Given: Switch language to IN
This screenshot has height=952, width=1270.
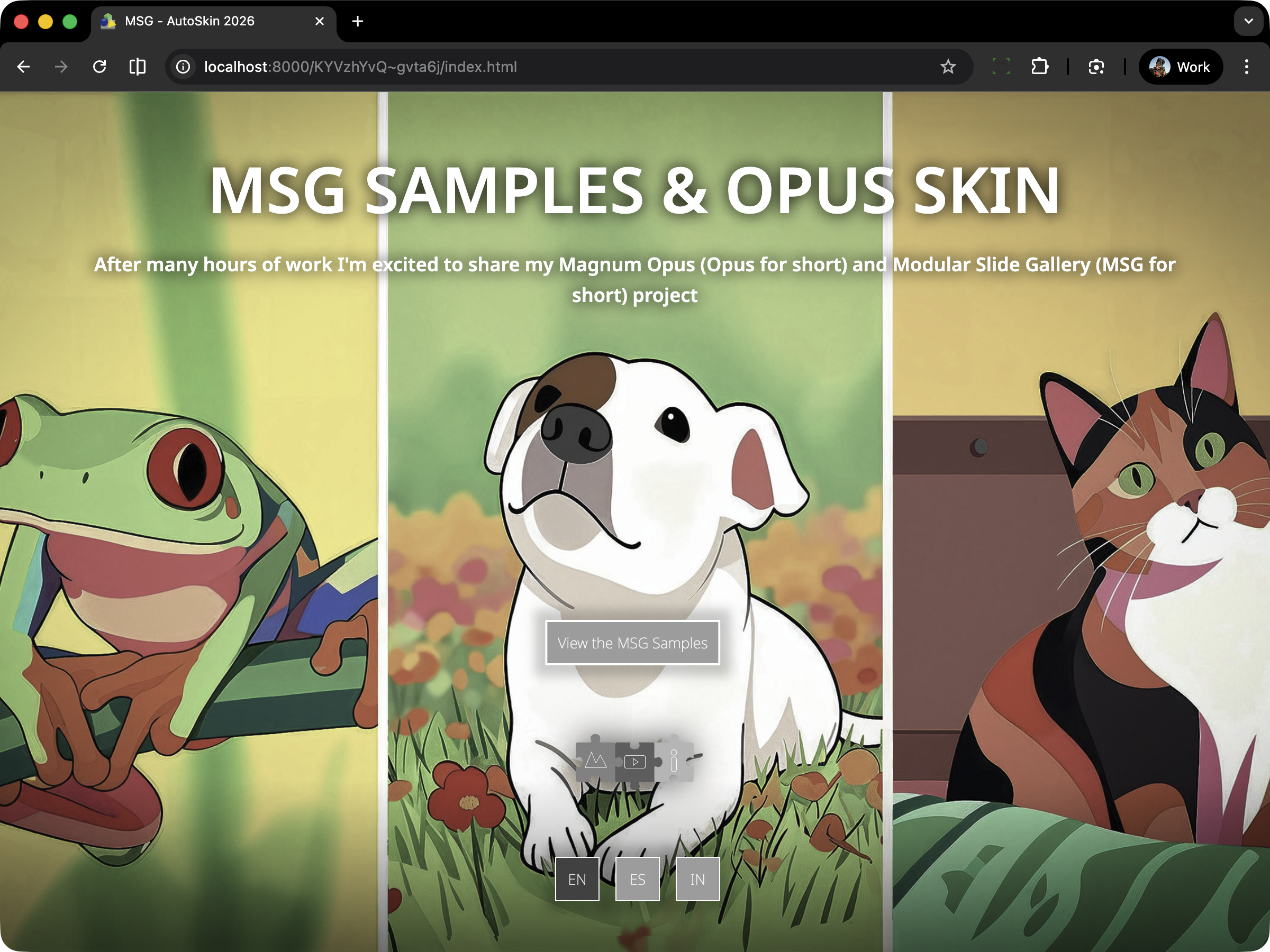Looking at the screenshot, I should [697, 879].
